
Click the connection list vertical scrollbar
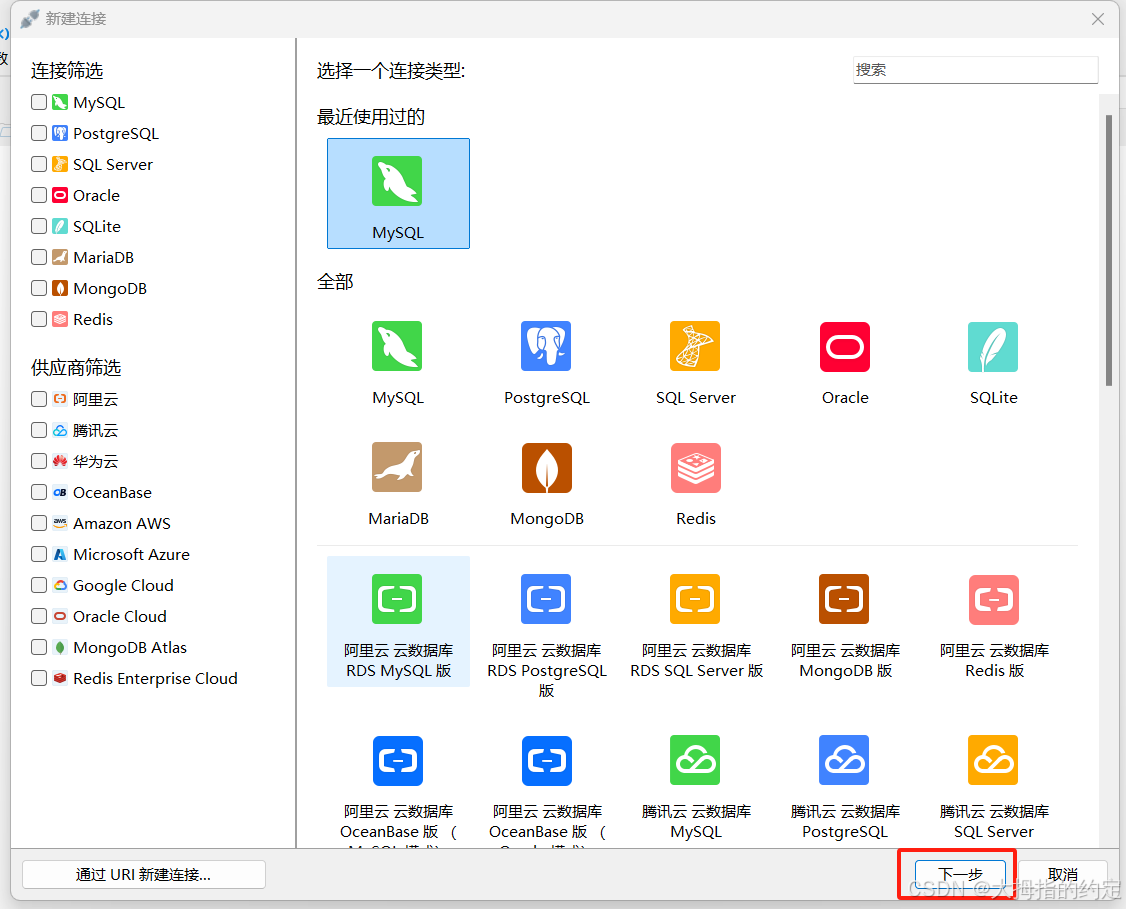point(1108,250)
